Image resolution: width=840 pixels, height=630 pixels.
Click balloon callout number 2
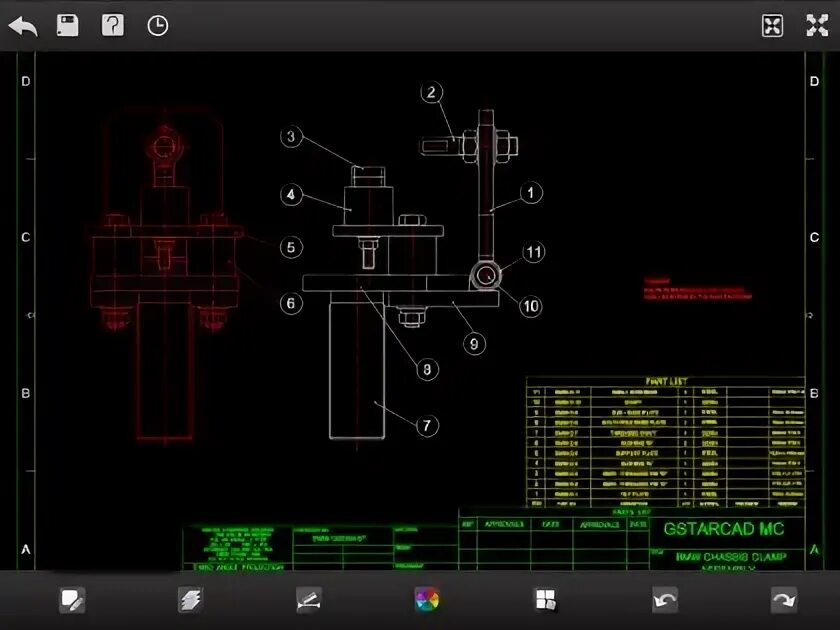(432, 91)
